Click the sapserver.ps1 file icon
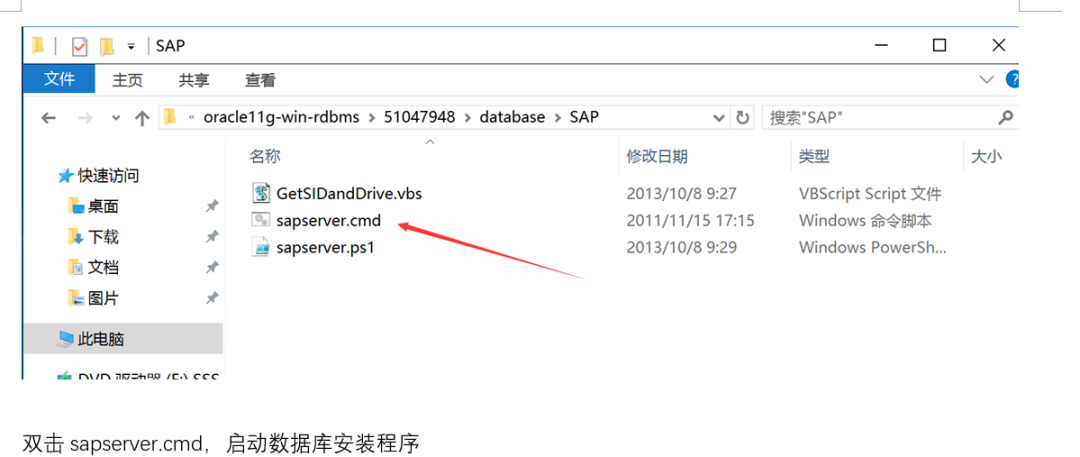Viewport: 1080px width, 457px height. tap(260, 247)
